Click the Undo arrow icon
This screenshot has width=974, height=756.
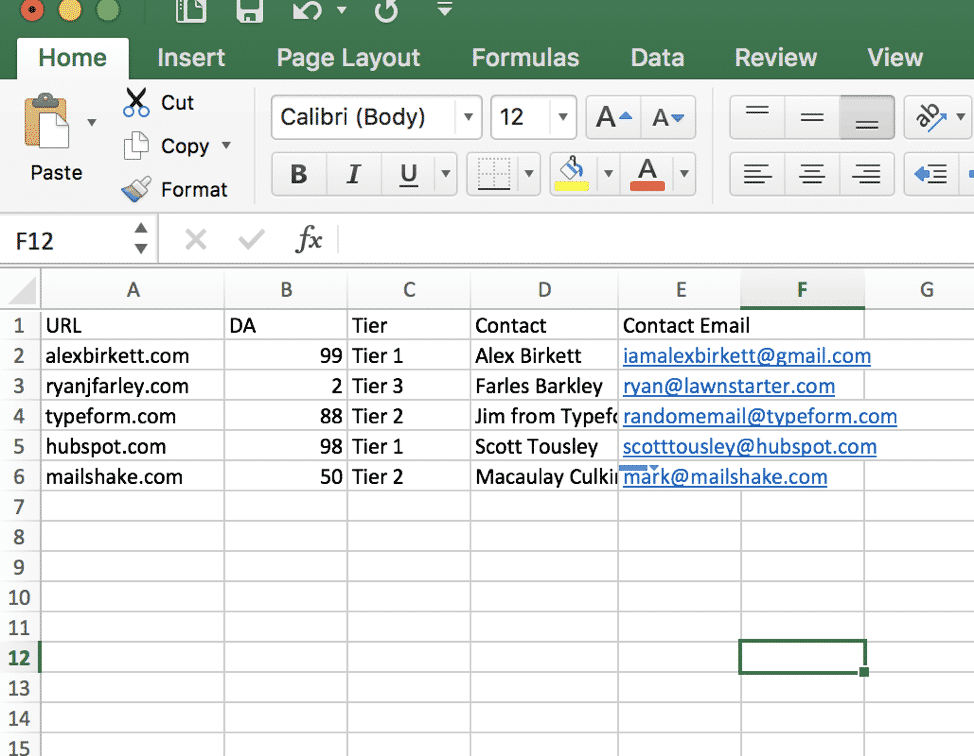click(x=308, y=10)
